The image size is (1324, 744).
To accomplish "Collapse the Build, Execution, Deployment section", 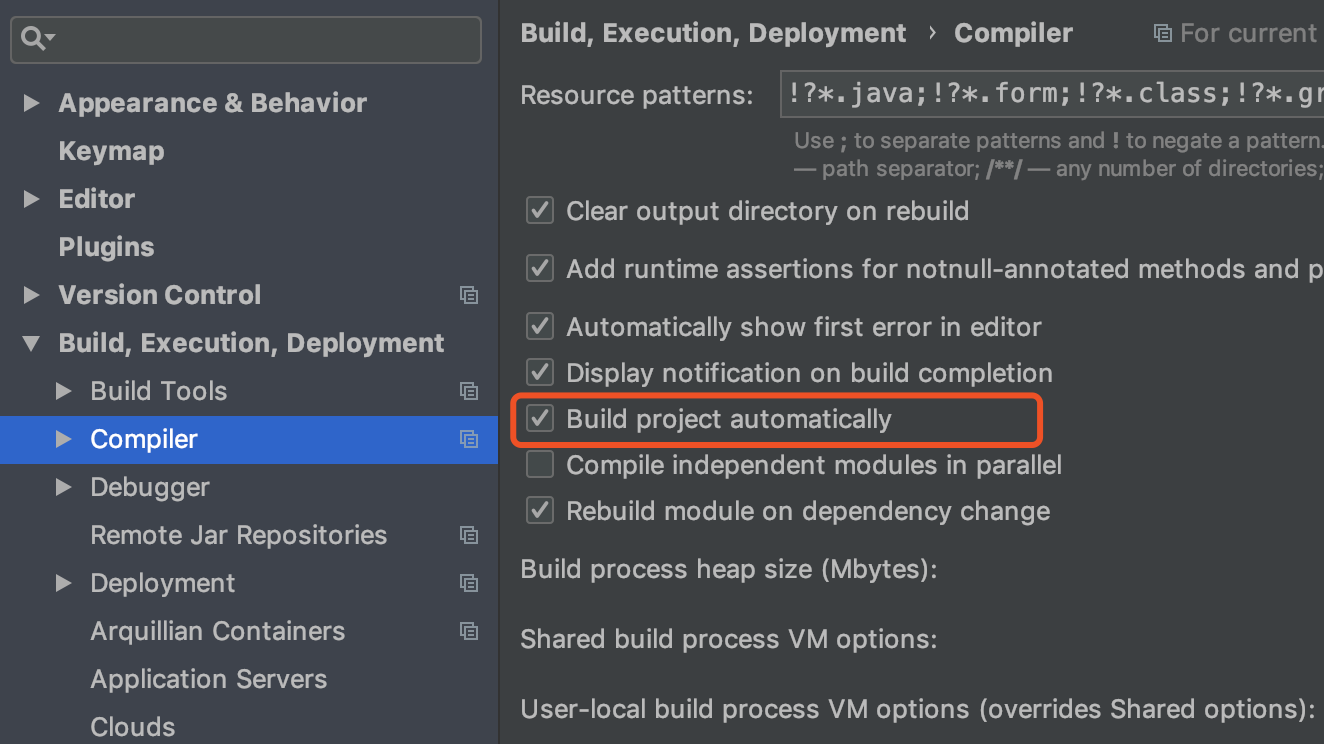I will click(x=32, y=343).
